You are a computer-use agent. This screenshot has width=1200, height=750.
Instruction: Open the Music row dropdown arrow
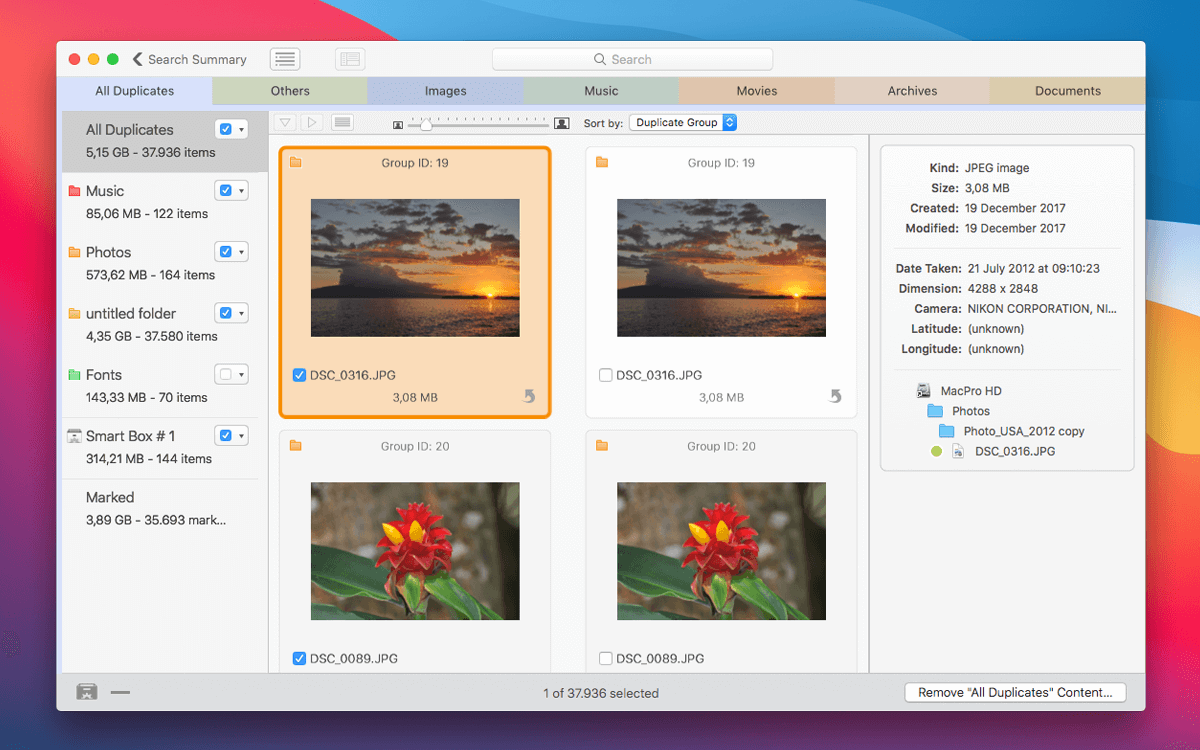click(241, 191)
